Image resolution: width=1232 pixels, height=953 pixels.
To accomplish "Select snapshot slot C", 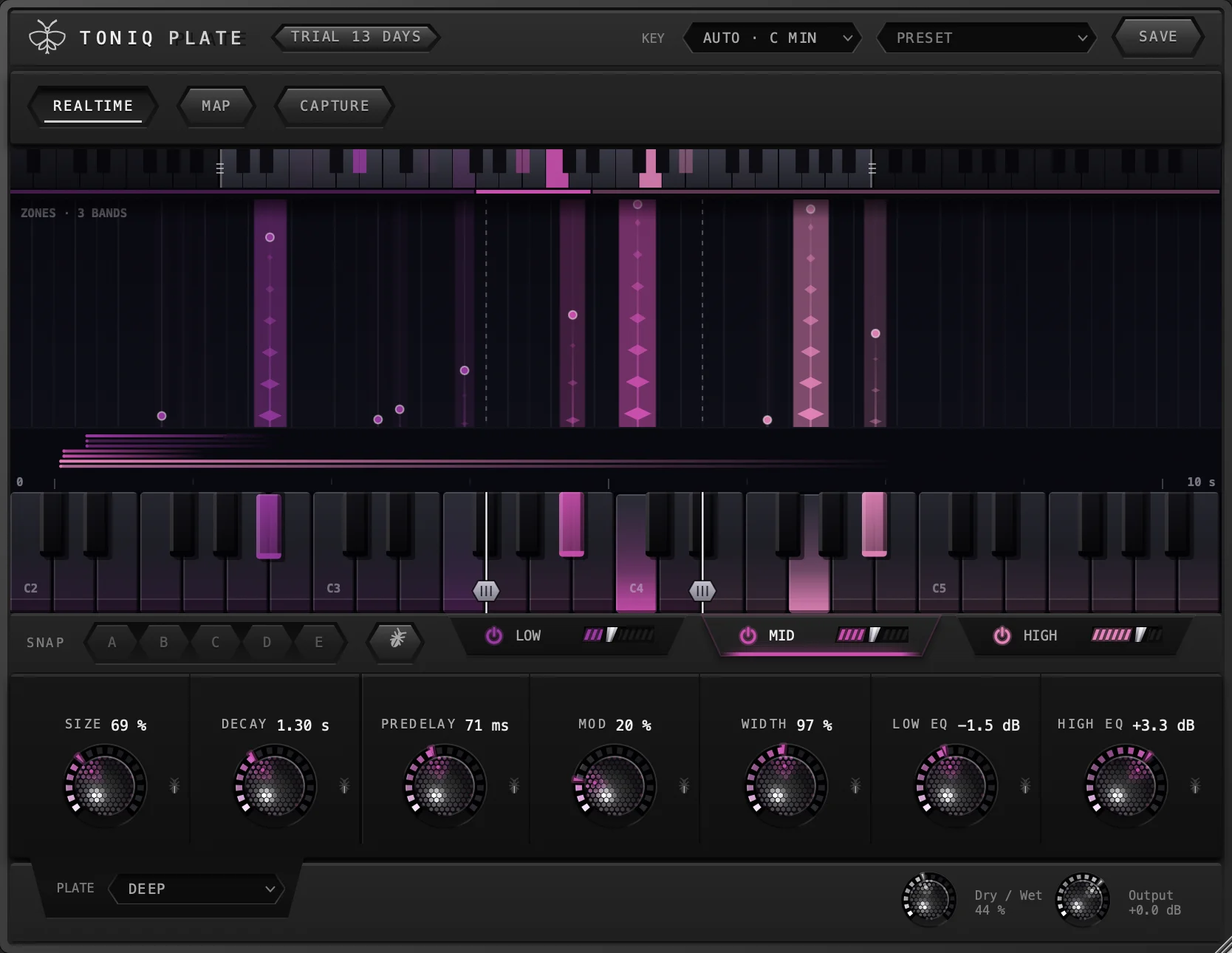I will click(216, 642).
